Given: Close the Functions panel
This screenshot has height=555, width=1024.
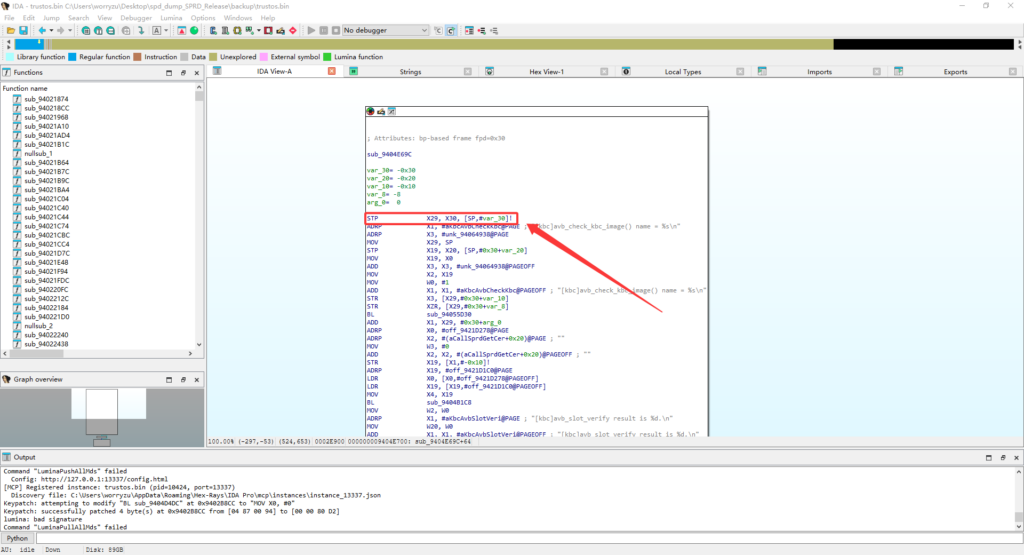Looking at the screenshot, I should pos(197,72).
